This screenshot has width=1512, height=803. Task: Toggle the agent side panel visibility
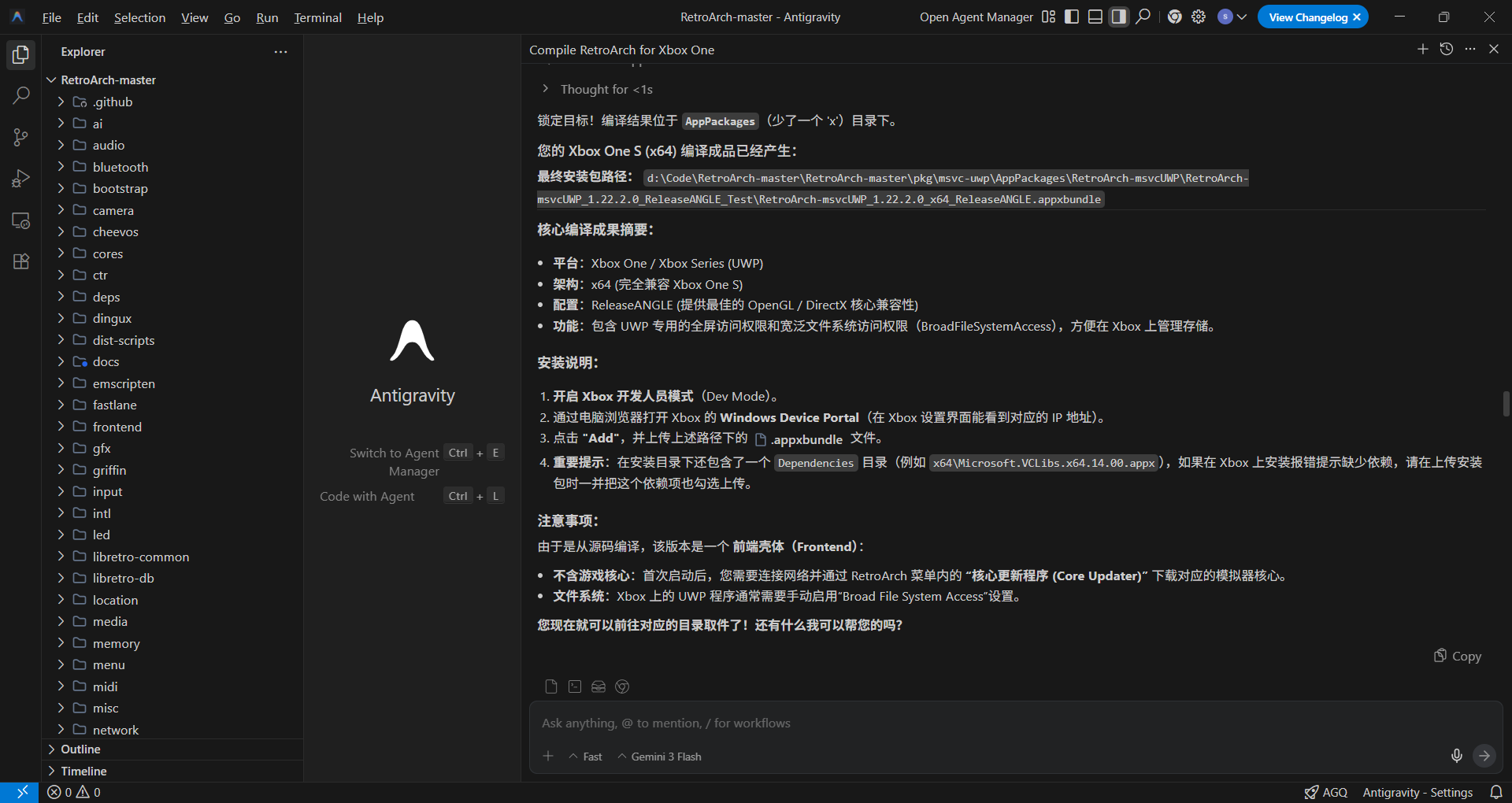click(1118, 17)
